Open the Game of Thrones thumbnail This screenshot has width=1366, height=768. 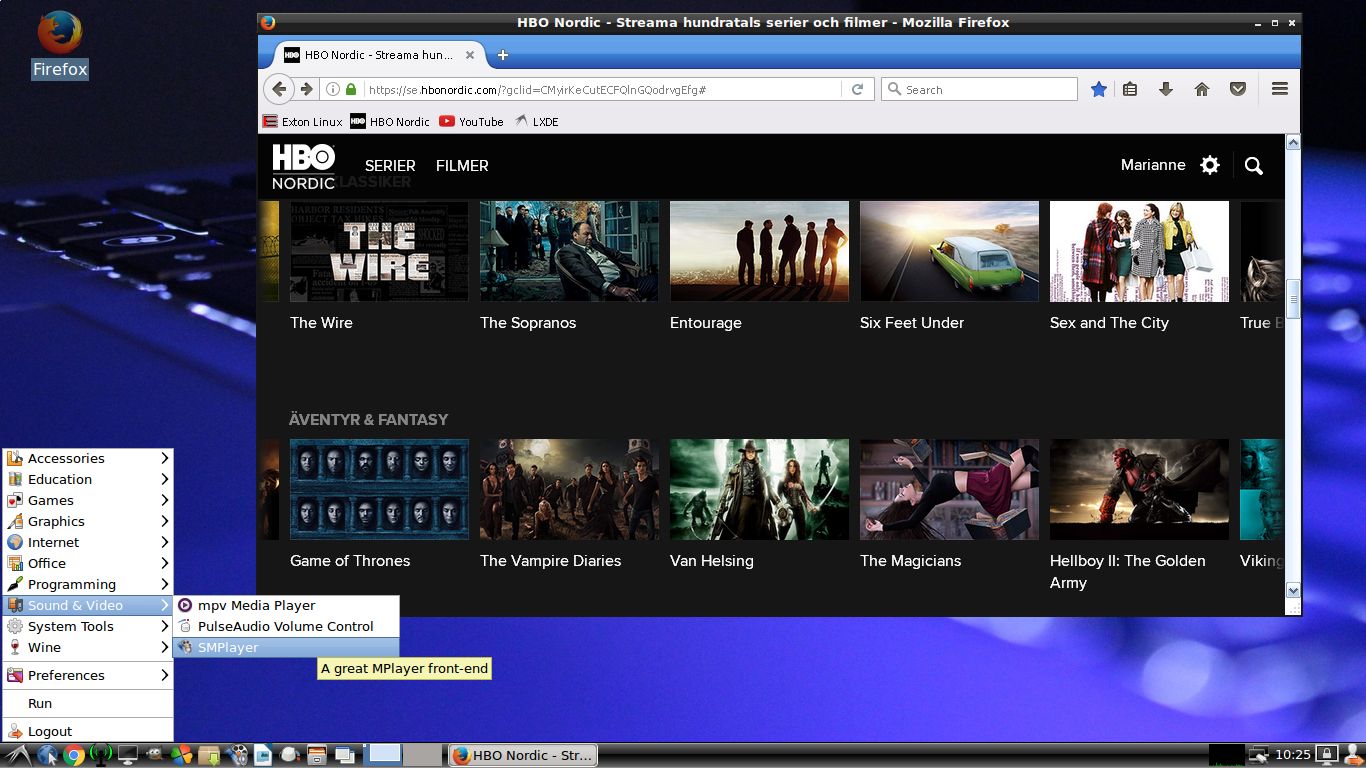(x=379, y=489)
